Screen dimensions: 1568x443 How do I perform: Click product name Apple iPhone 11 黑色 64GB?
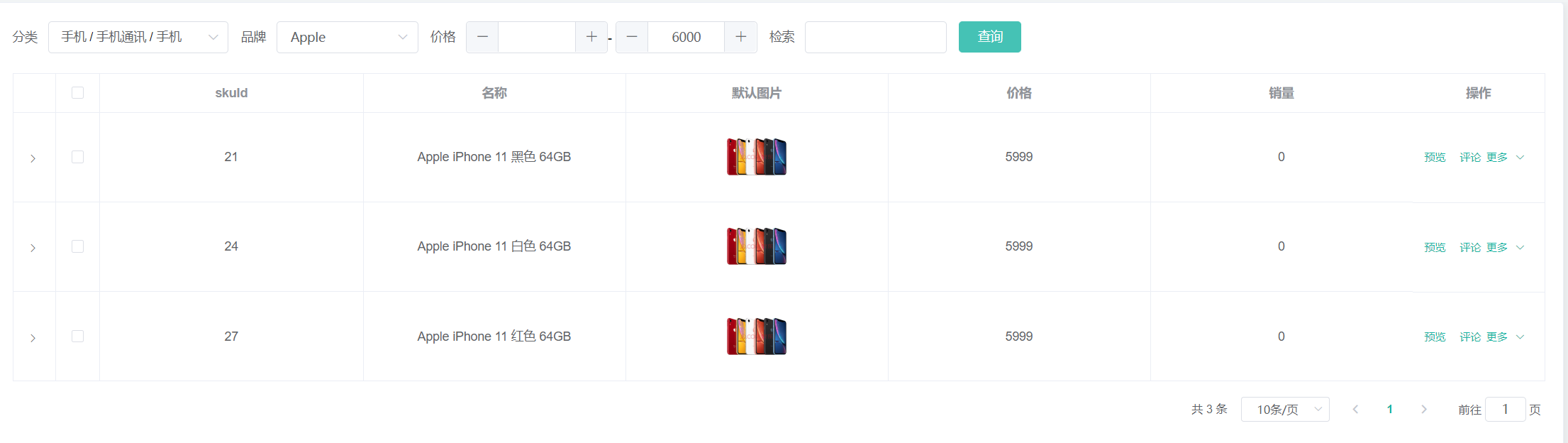coord(494,157)
